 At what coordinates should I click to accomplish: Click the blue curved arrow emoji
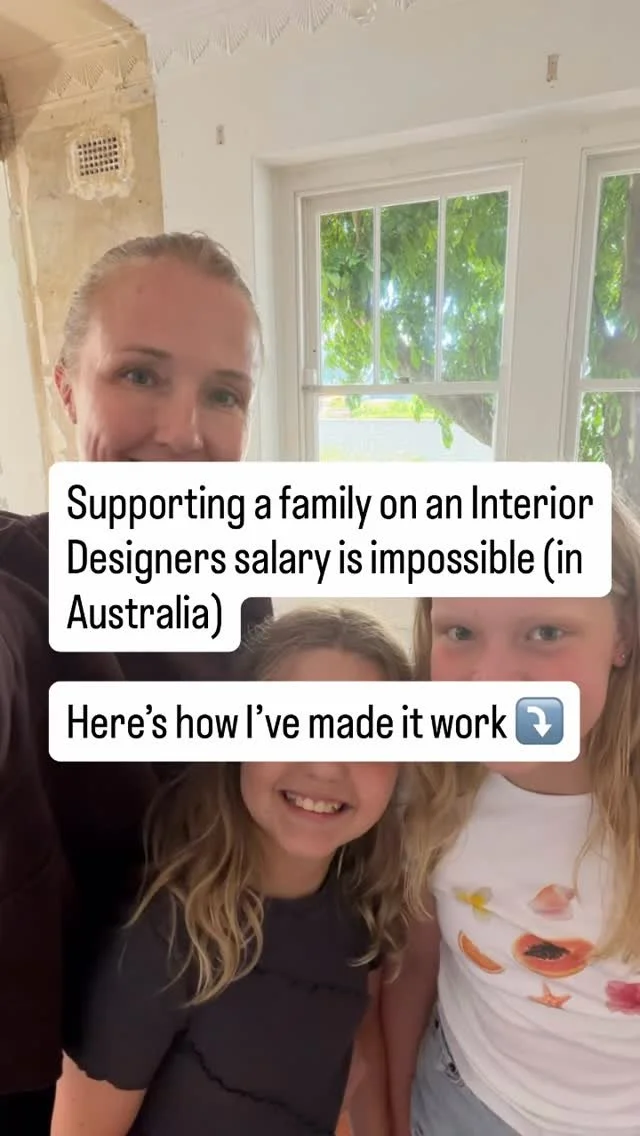point(539,722)
